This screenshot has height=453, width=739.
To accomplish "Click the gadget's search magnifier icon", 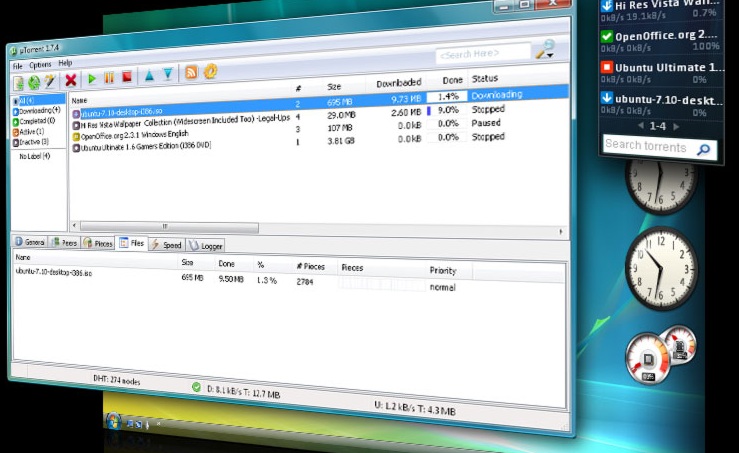I will pos(704,149).
